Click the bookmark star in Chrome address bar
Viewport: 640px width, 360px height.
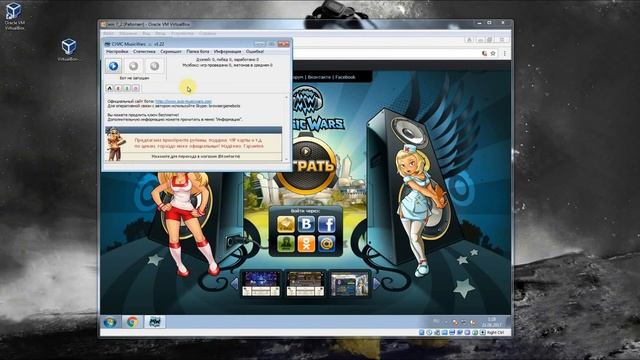click(493, 53)
